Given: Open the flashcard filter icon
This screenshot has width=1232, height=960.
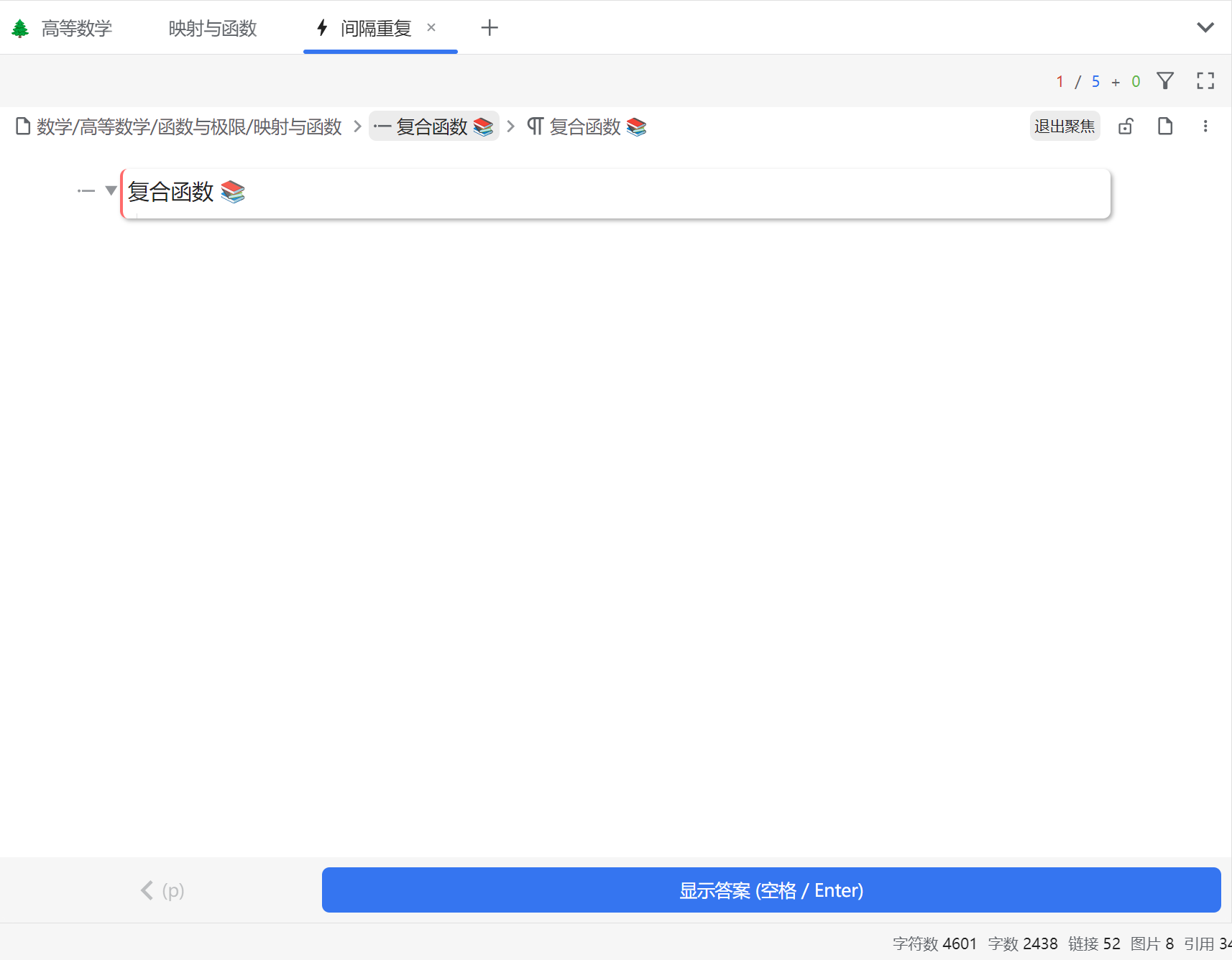Looking at the screenshot, I should tap(1165, 80).
